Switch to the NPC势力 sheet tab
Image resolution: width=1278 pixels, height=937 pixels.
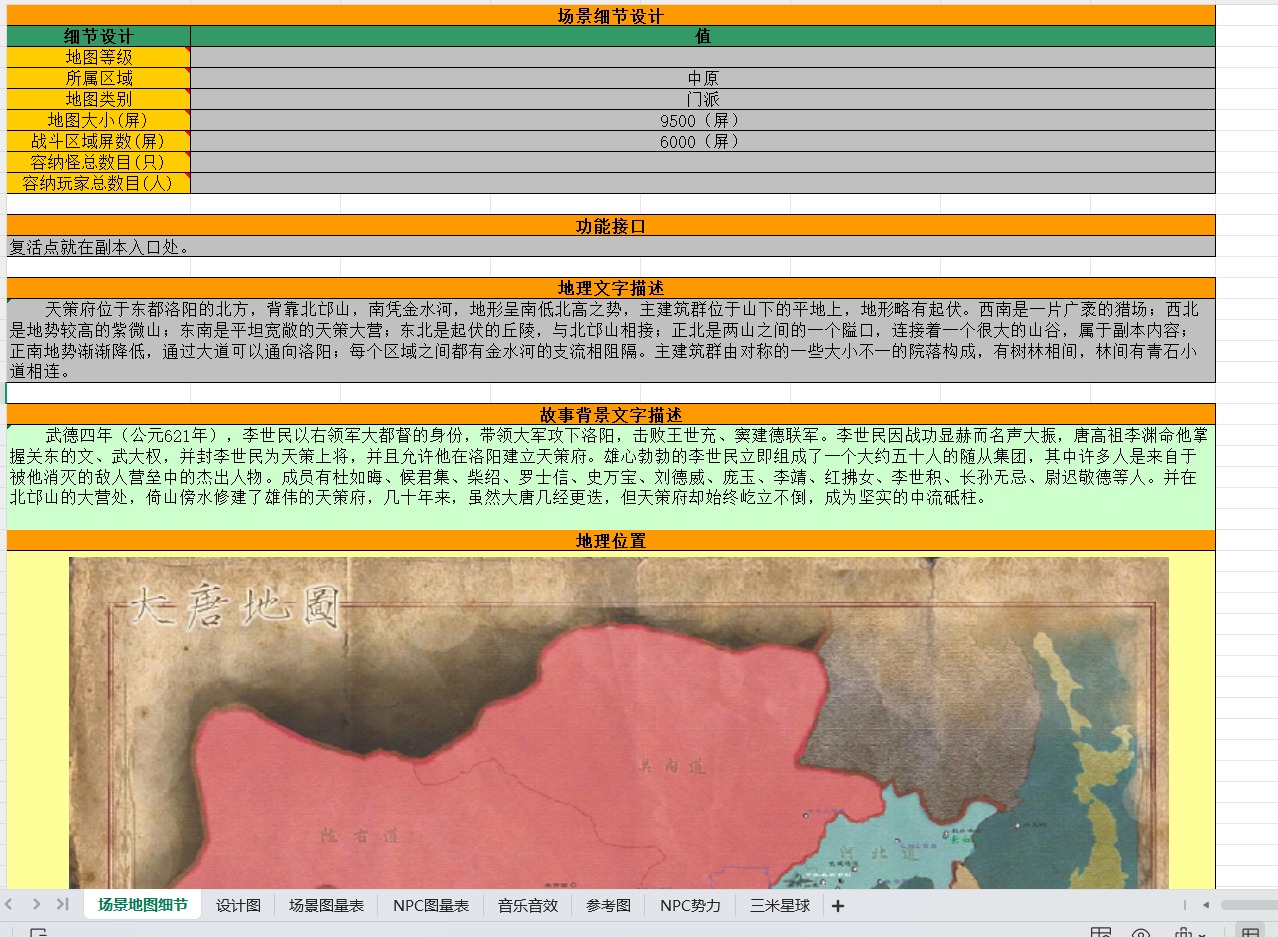click(x=690, y=905)
